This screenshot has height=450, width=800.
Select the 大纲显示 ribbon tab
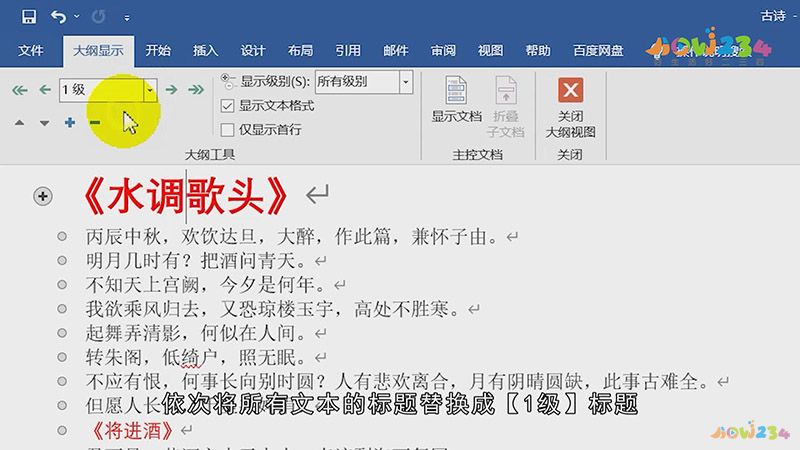pyautogui.click(x=98, y=51)
